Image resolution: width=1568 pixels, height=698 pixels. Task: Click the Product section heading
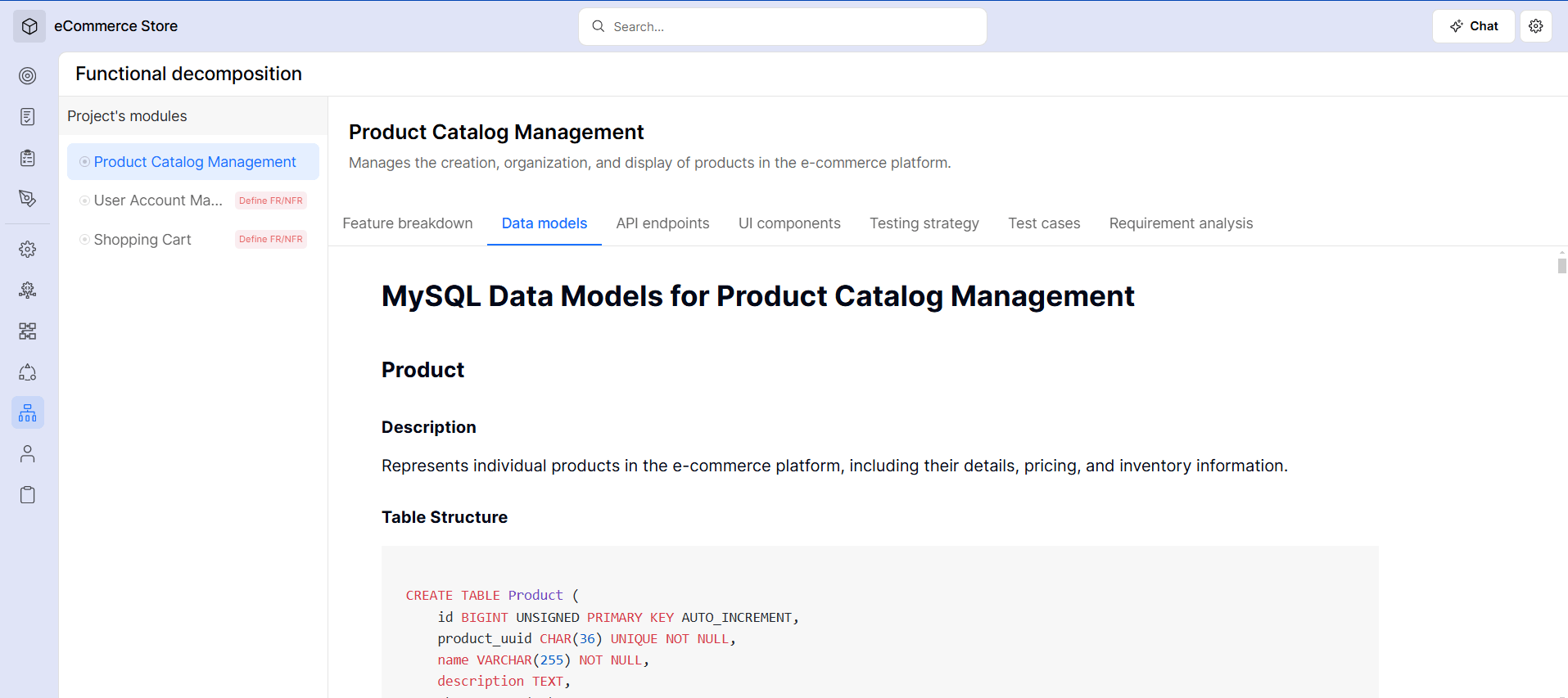(423, 370)
